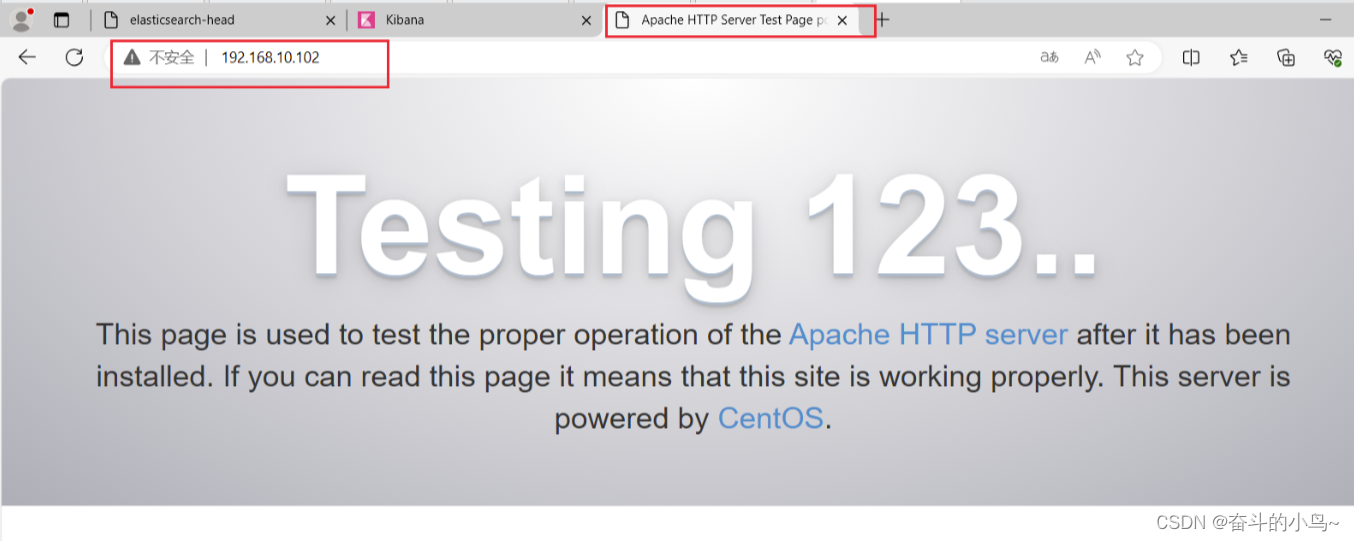Click the browser back arrow
This screenshot has height=541, width=1354.
tap(27, 57)
